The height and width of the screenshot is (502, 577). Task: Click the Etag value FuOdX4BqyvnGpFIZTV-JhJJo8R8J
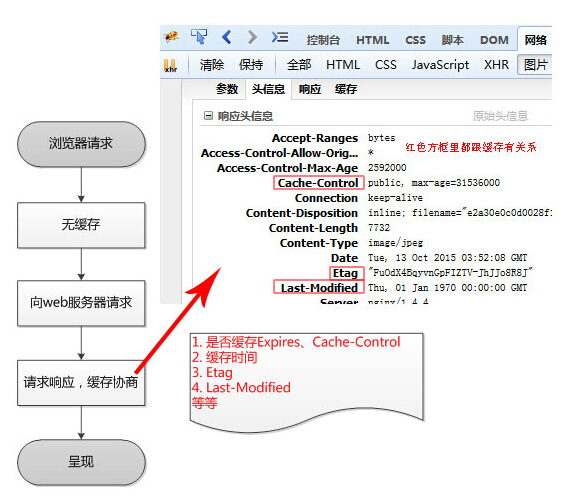(x=450, y=273)
